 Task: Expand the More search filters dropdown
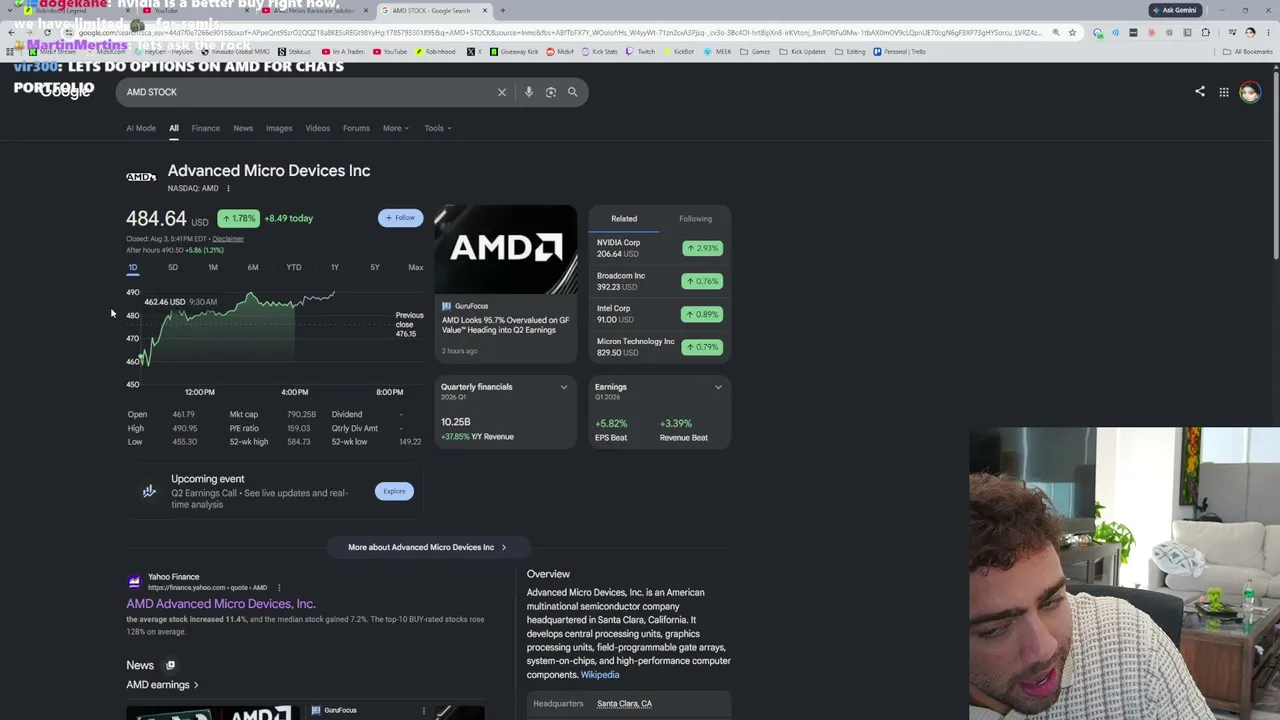(x=396, y=128)
